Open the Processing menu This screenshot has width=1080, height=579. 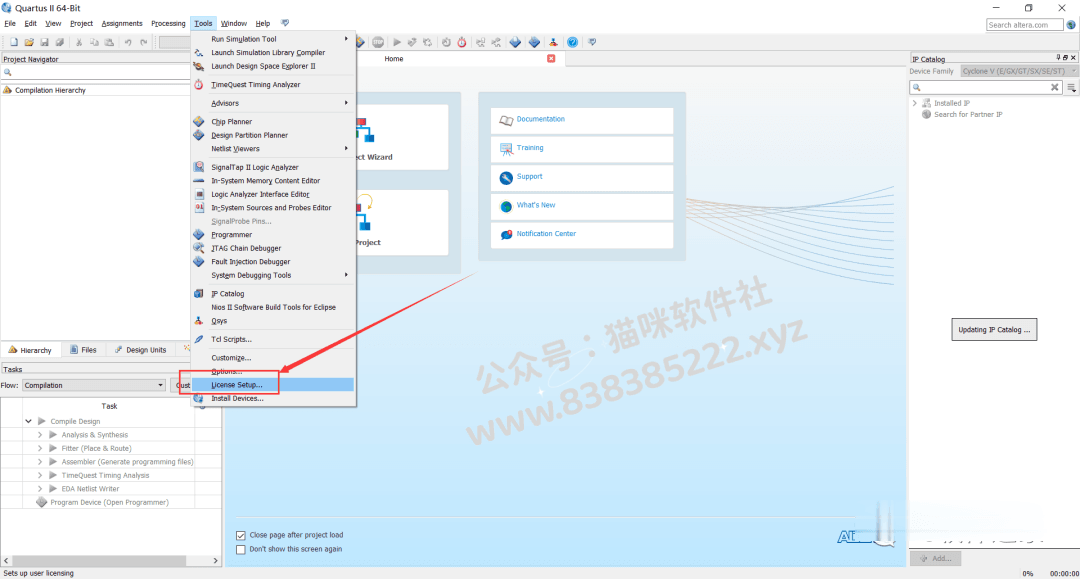pos(168,23)
